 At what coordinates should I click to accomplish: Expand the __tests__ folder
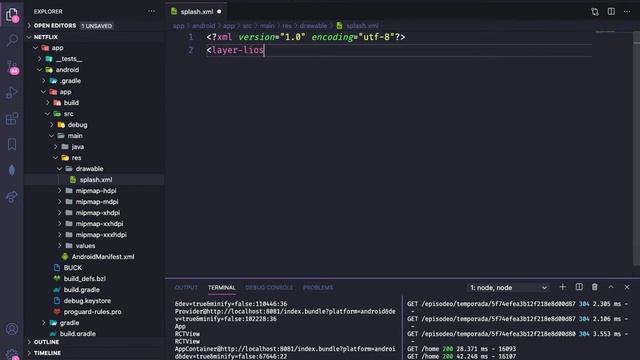tap(69, 59)
